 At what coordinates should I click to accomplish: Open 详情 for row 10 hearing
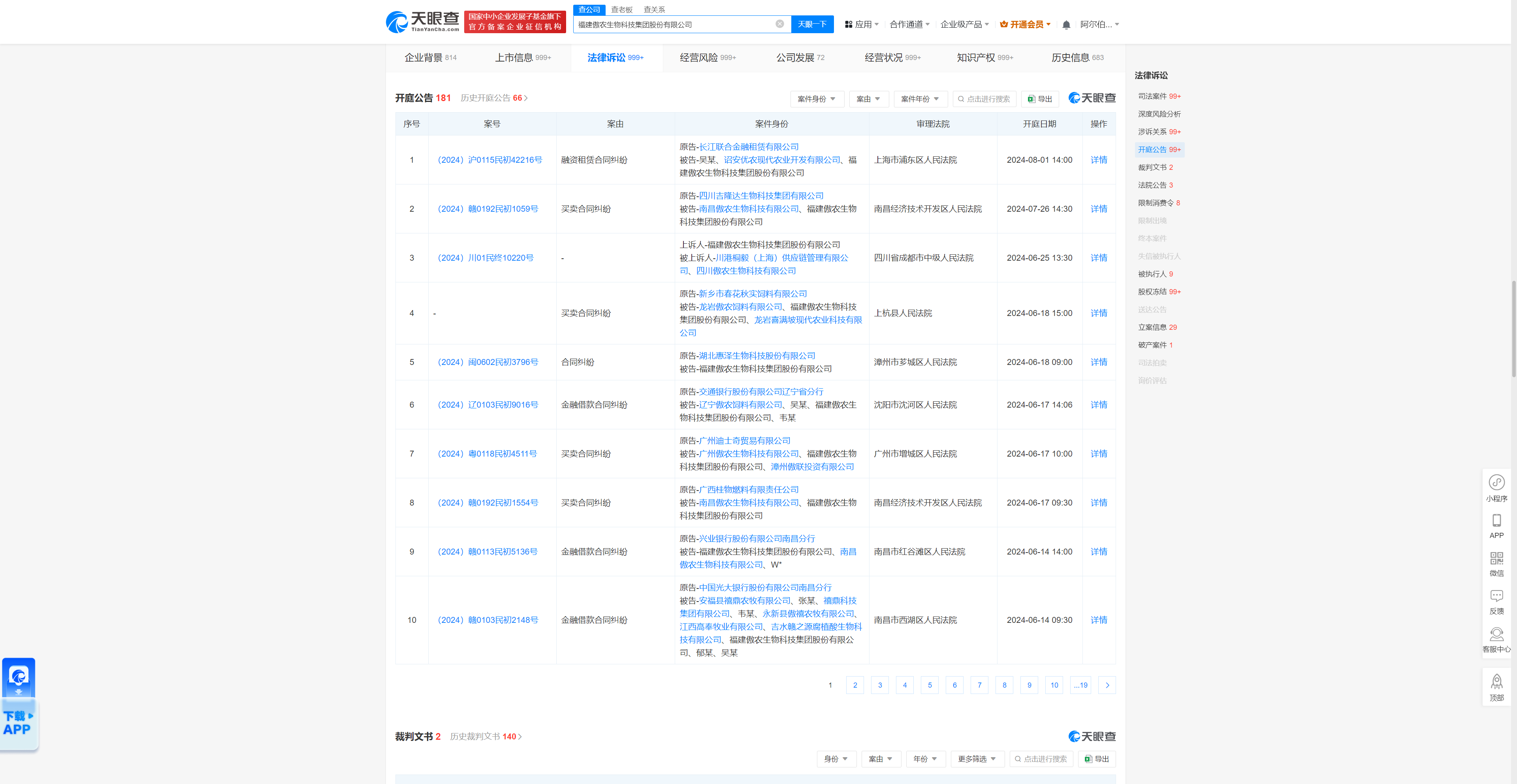tap(1098, 620)
